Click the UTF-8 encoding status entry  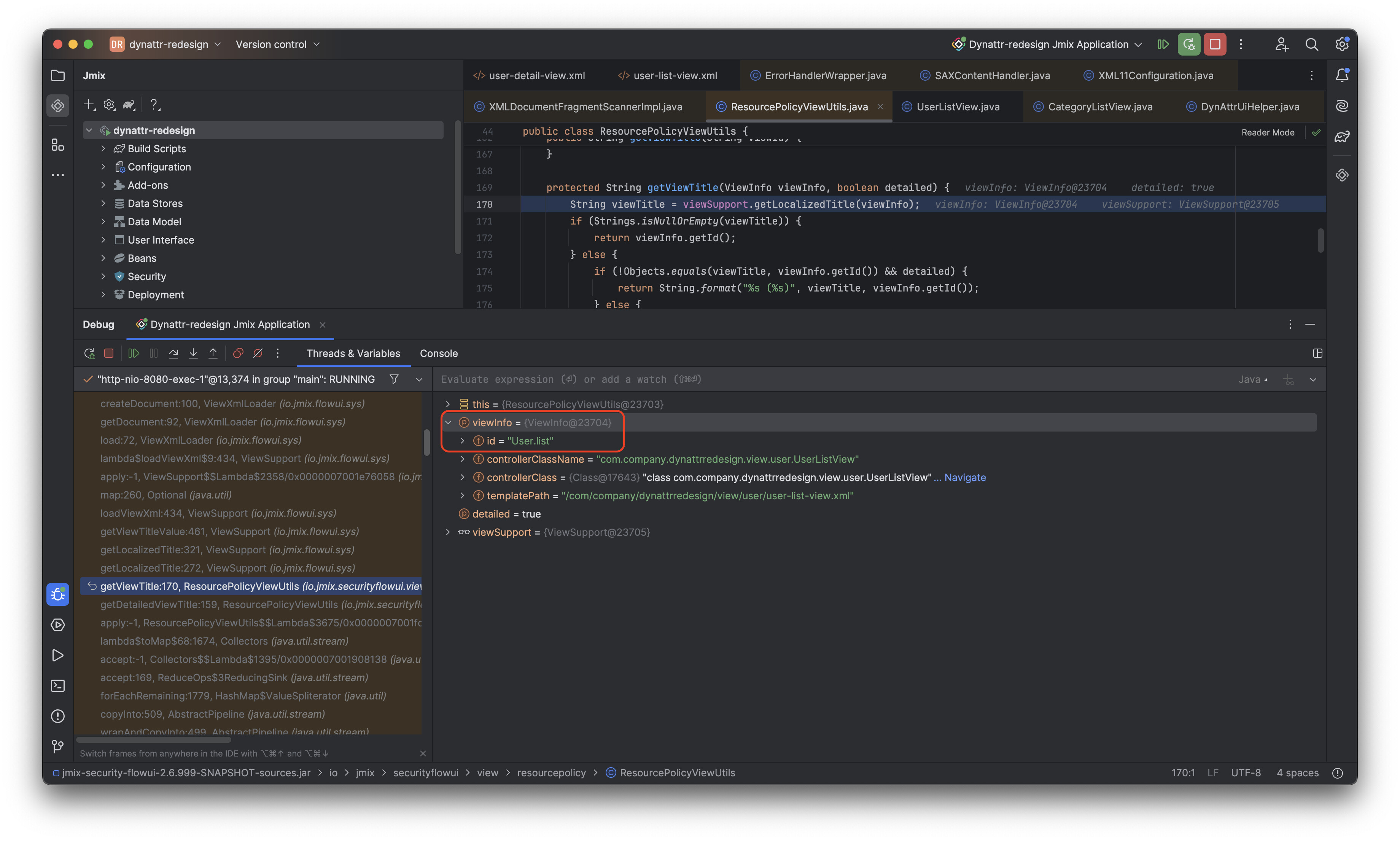pyautogui.click(x=1245, y=773)
